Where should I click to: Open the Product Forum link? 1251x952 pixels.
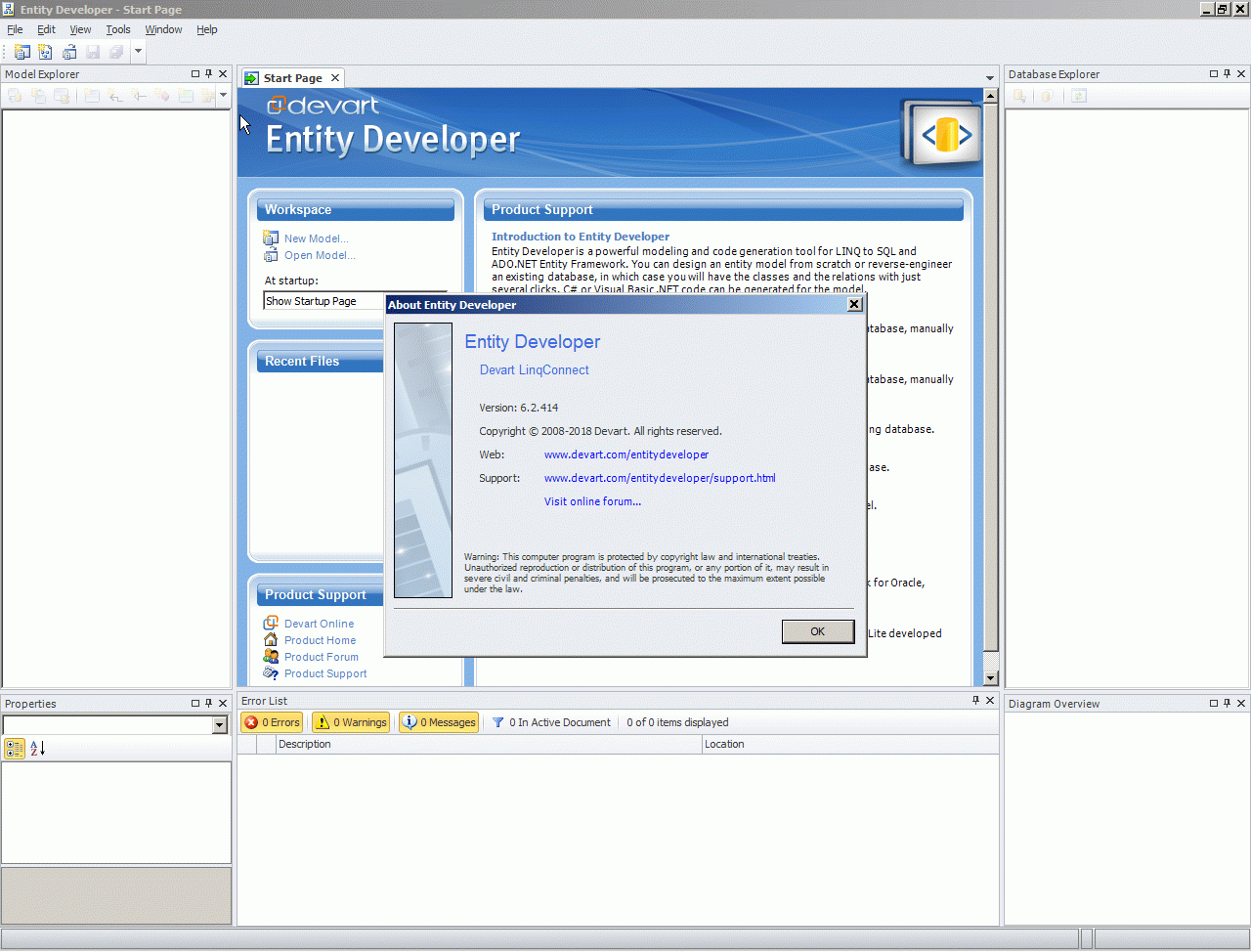click(x=322, y=657)
